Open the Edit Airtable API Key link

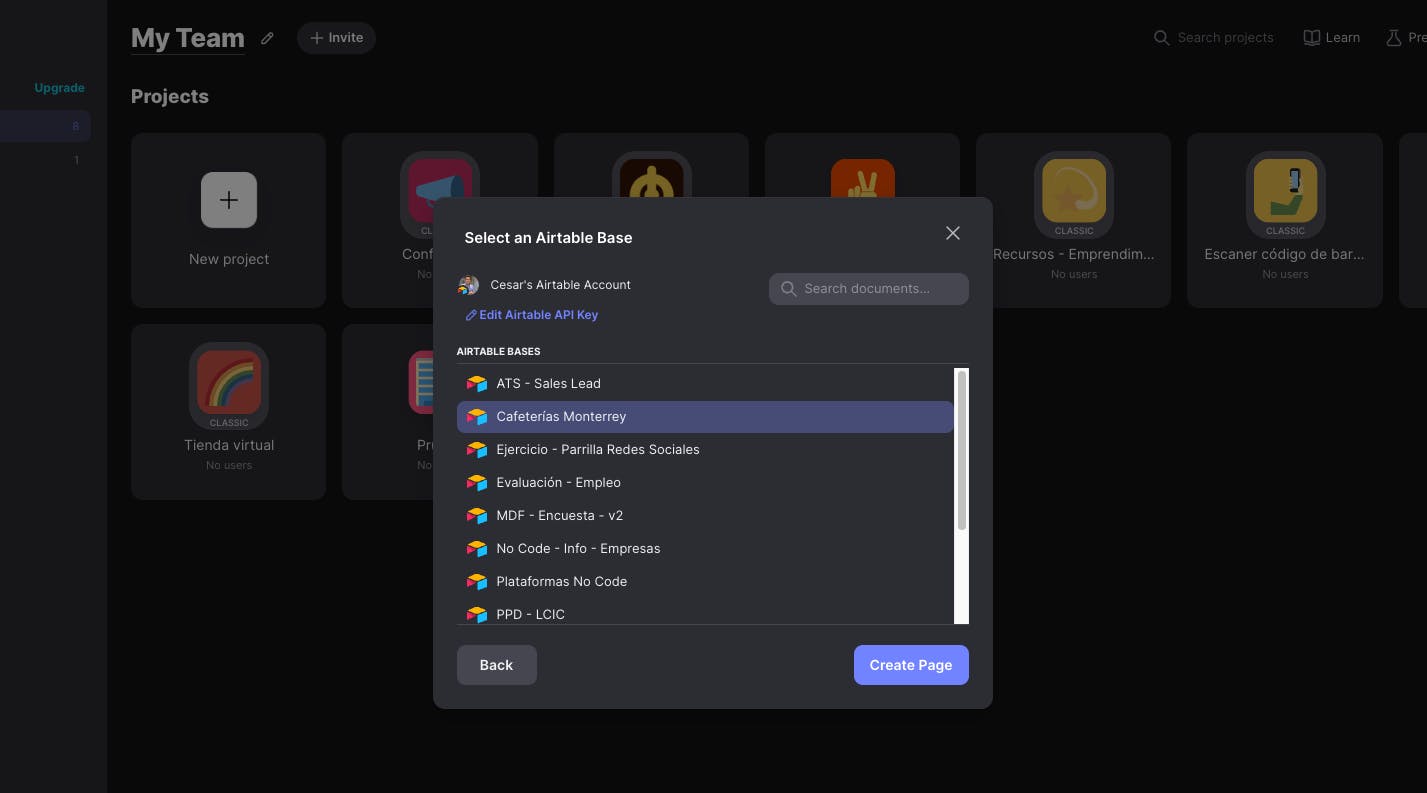click(x=532, y=315)
